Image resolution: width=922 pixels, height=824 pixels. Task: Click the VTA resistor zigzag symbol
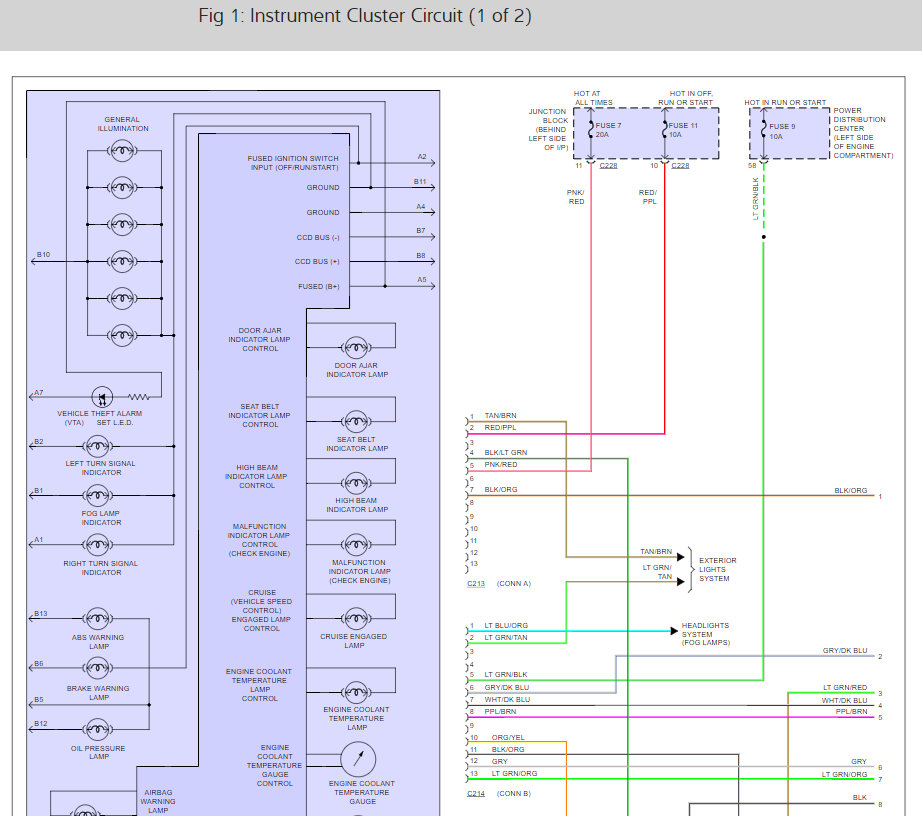pos(138,397)
